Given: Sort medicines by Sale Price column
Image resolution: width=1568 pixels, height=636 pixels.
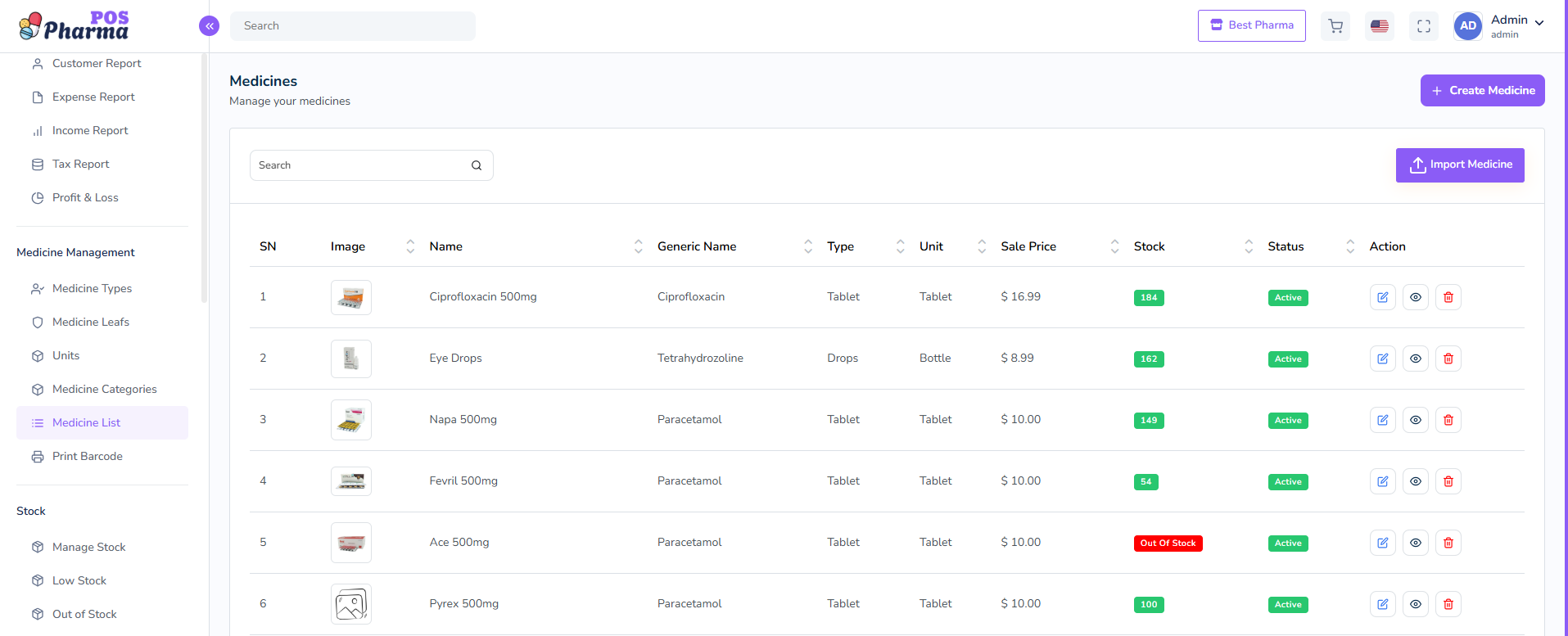Looking at the screenshot, I should click(x=1114, y=246).
